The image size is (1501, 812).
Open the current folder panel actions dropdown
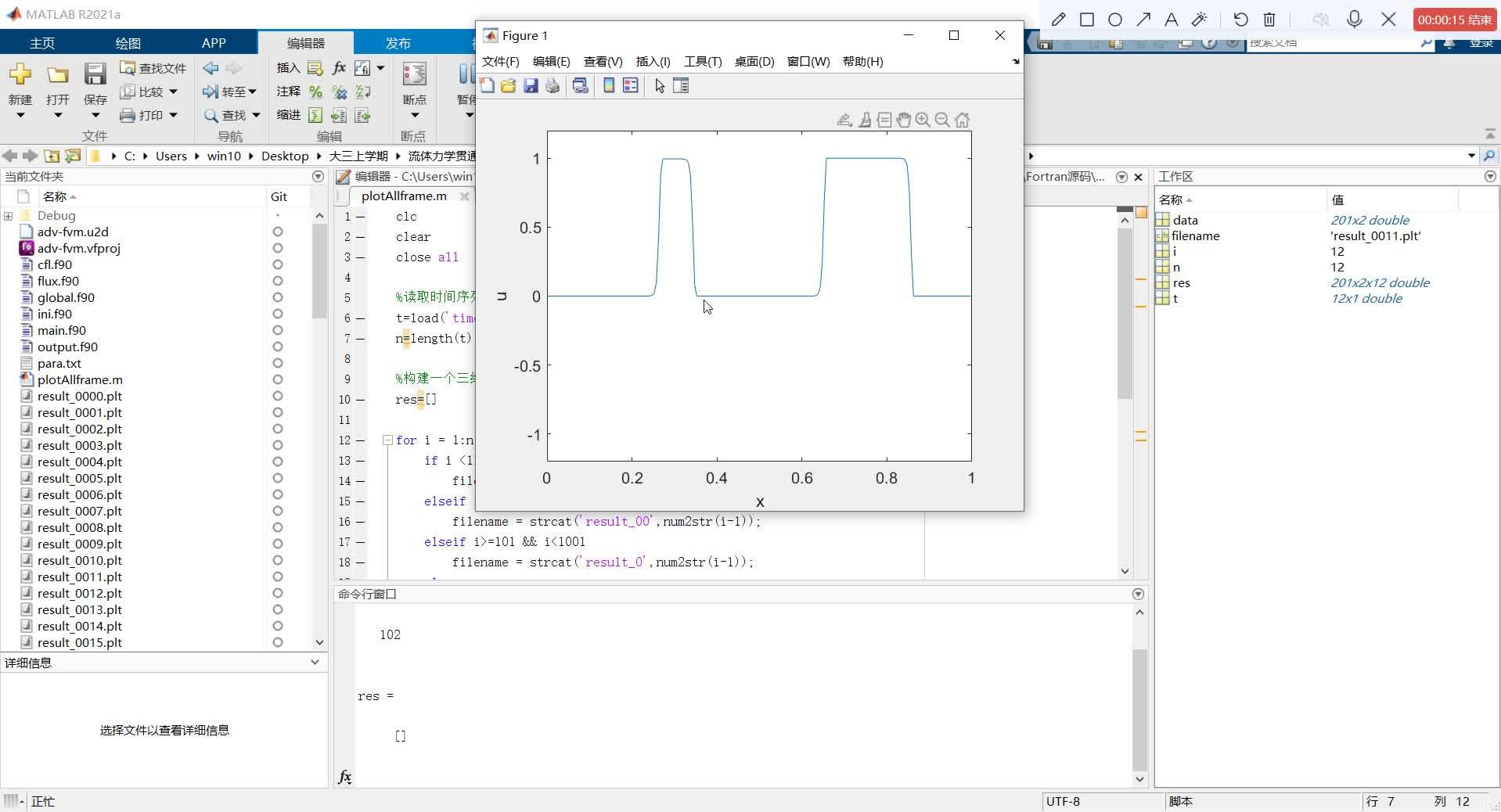(x=318, y=176)
